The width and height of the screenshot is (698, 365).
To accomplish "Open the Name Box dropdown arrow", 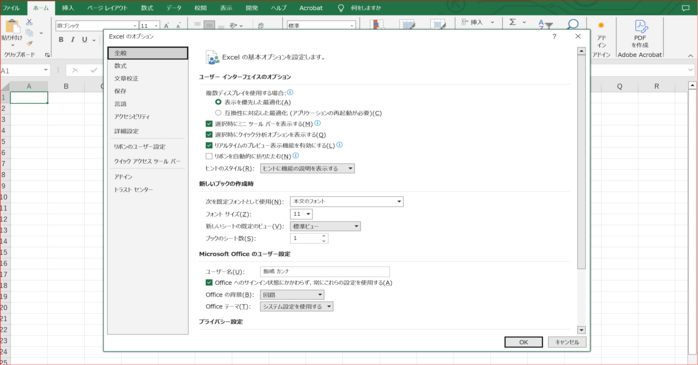I will click(x=45, y=70).
